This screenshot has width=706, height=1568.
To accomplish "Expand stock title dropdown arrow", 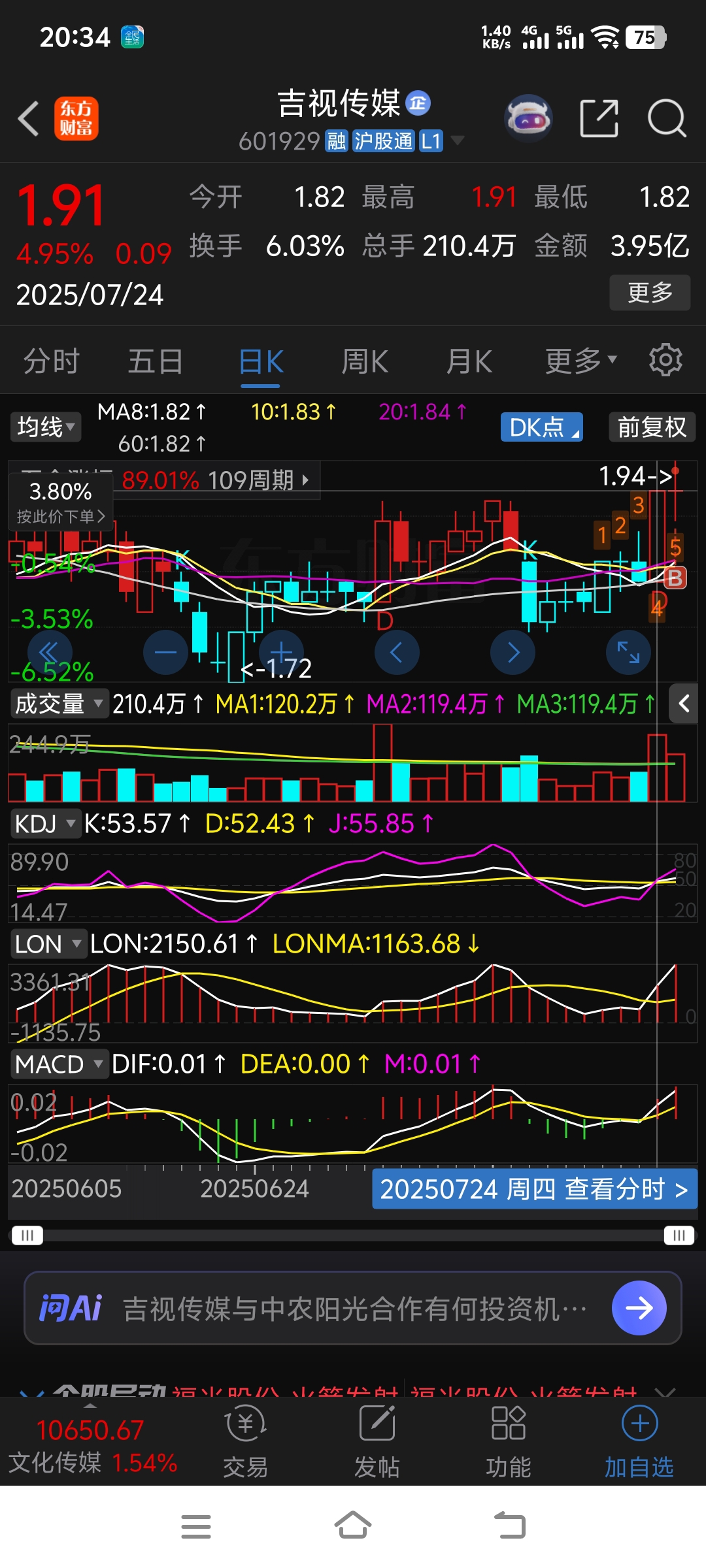I will (x=458, y=140).
